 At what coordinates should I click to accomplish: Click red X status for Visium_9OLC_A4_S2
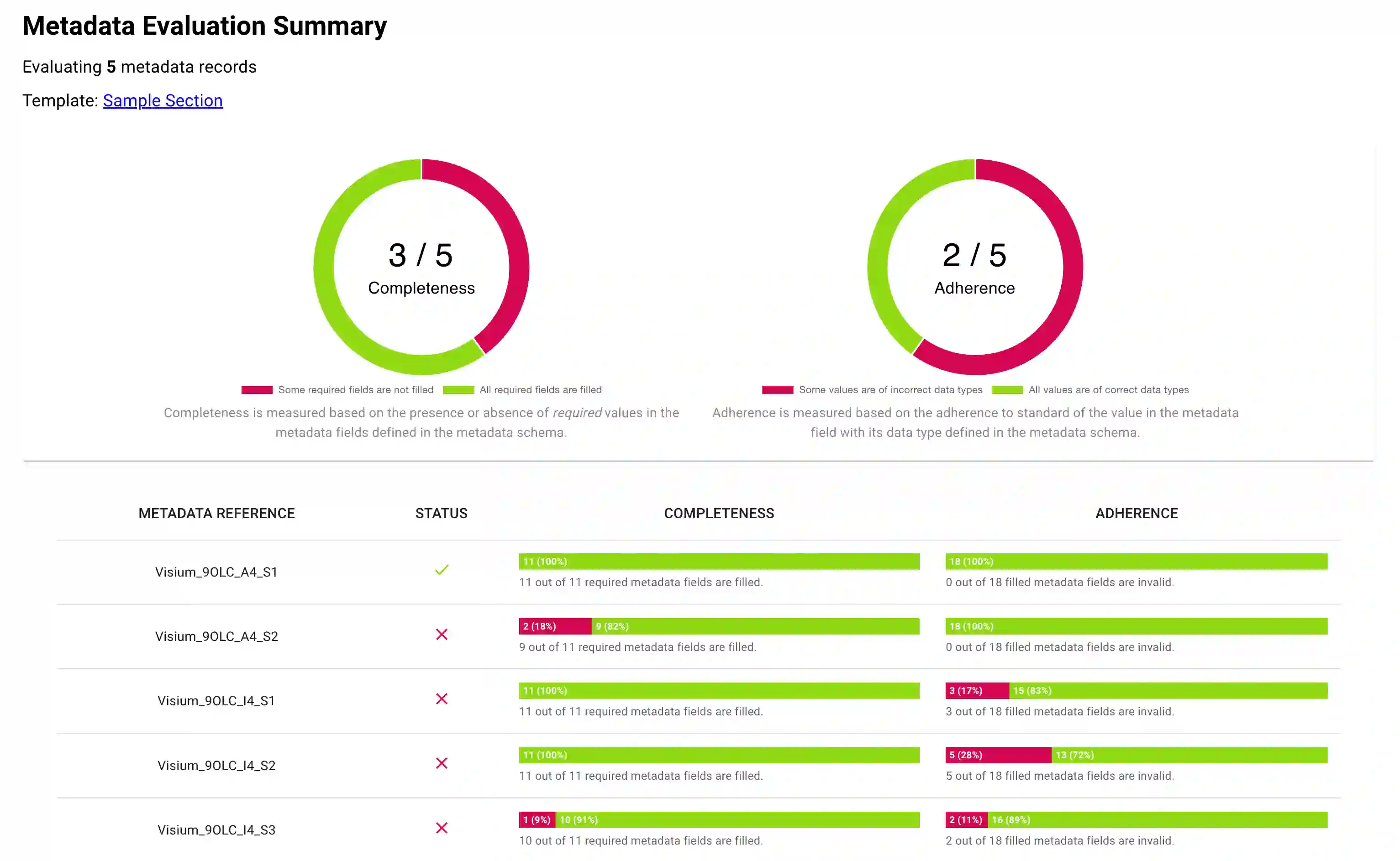pos(442,635)
